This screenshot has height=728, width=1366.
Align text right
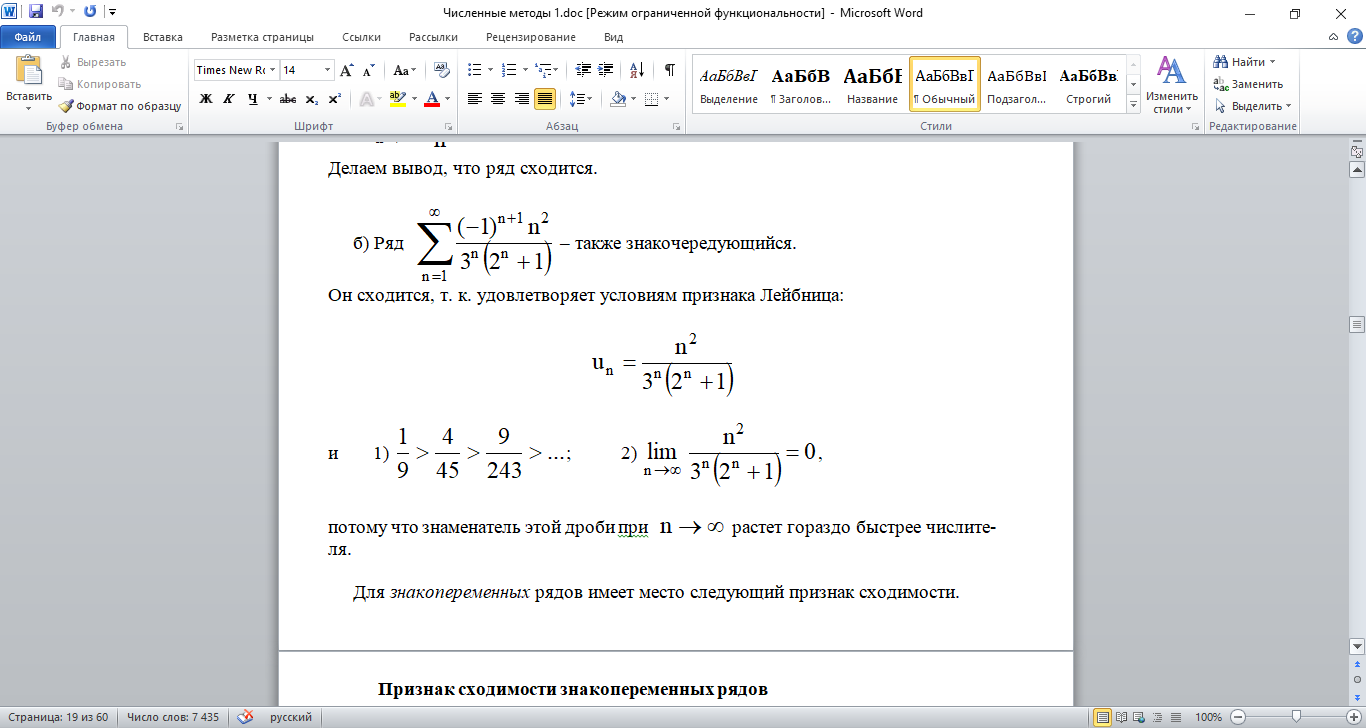click(x=521, y=99)
